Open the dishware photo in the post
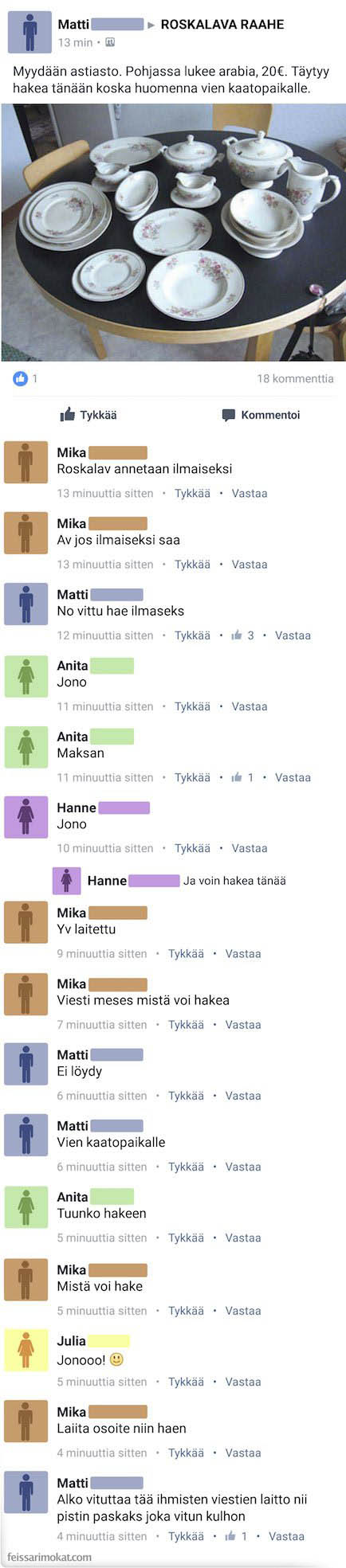The width and height of the screenshot is (346, 1568). 173,232
